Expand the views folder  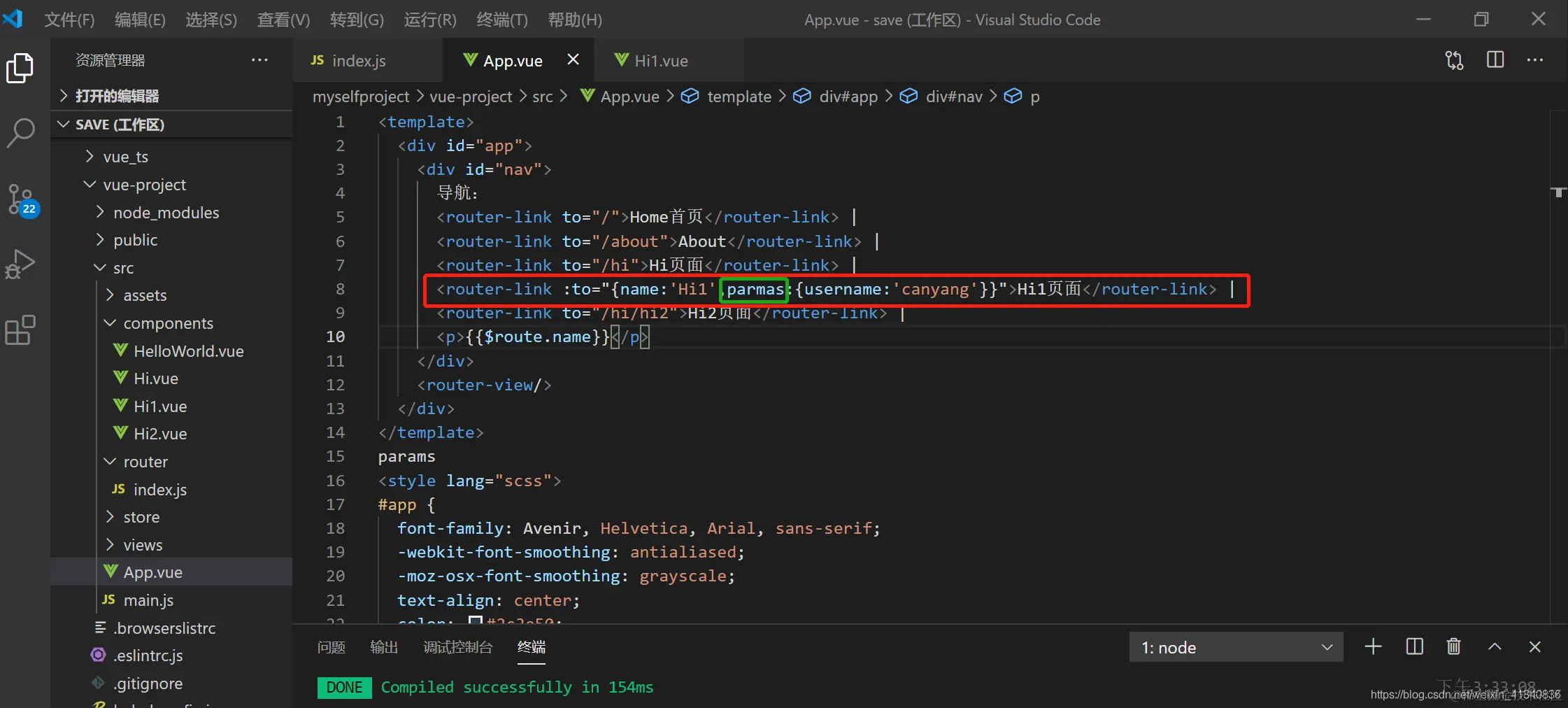click(x=143, y=545)
